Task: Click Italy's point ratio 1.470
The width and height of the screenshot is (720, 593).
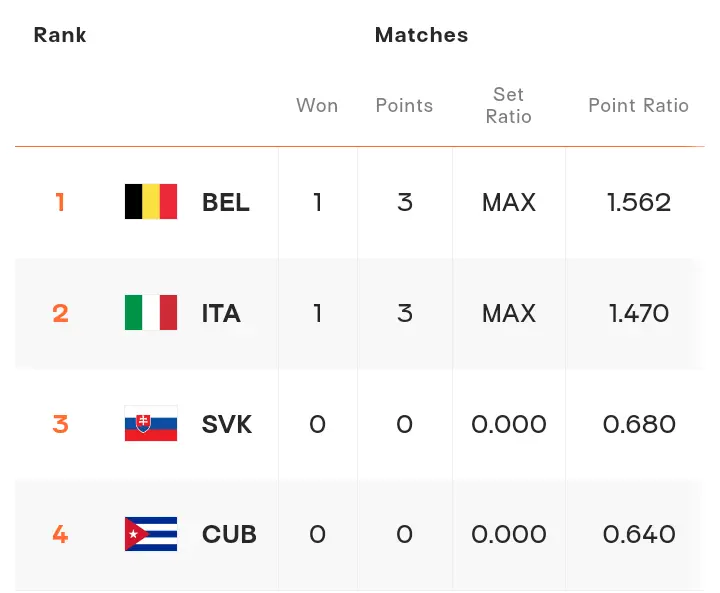Action: tap(639, 313)
